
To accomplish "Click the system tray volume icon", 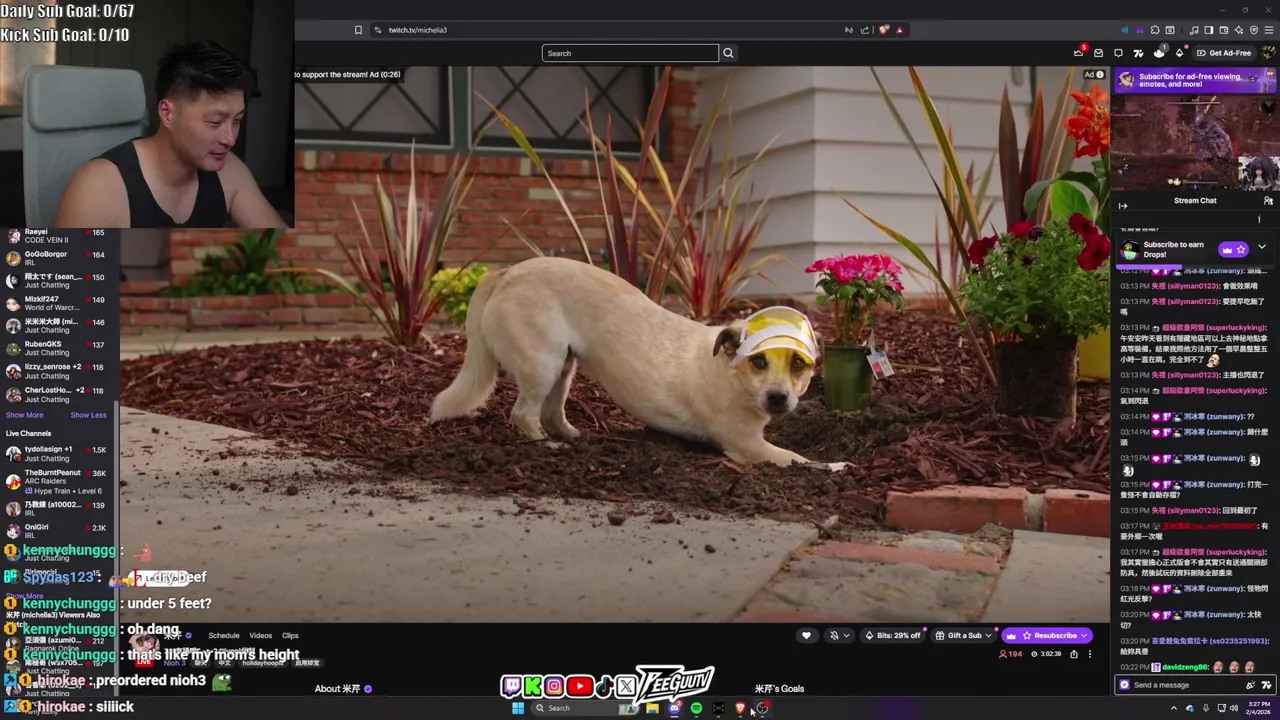I will (1234, 708).
